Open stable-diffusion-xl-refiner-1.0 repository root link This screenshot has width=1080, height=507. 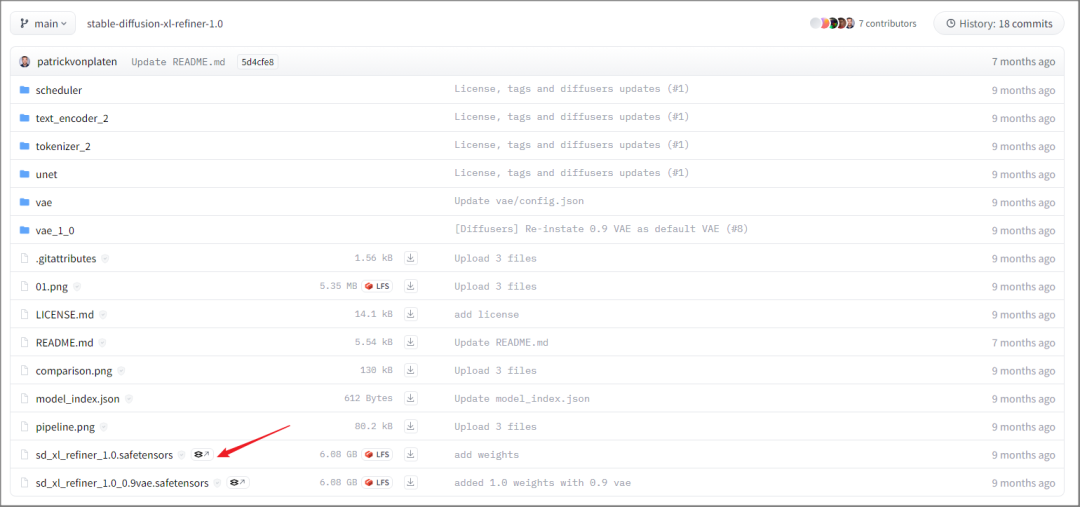155,23
